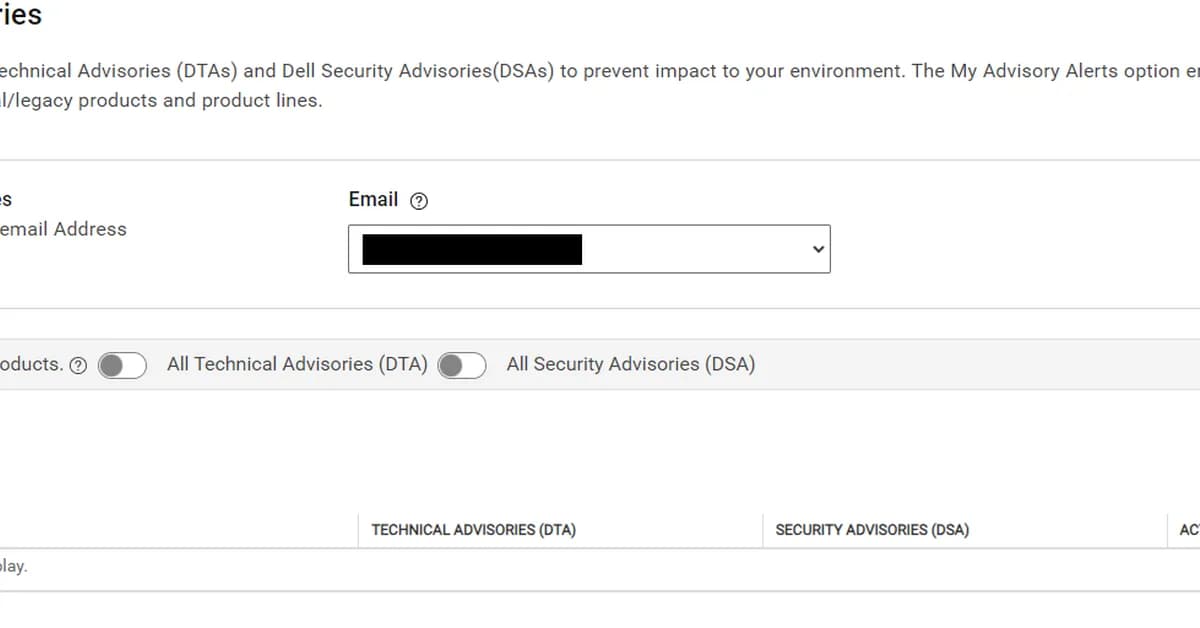Select the TECHNICAL ADVISORIES (DTA) column header

point(472,530)
